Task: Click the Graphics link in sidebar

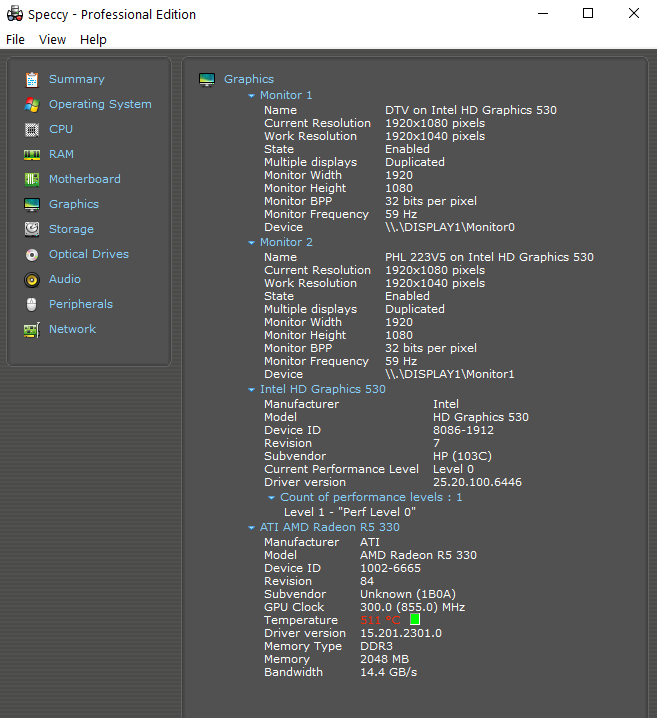Action: point(74,204)
